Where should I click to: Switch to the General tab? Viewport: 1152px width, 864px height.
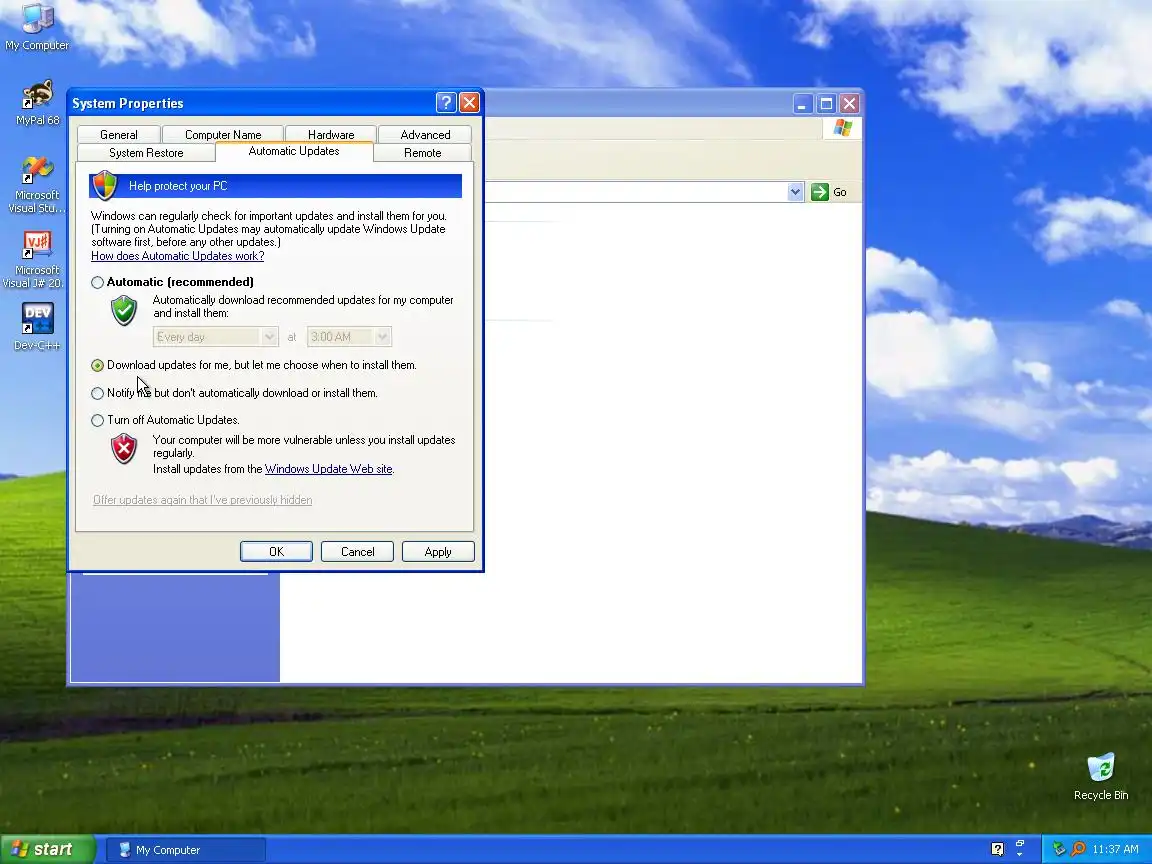point(118,134)
